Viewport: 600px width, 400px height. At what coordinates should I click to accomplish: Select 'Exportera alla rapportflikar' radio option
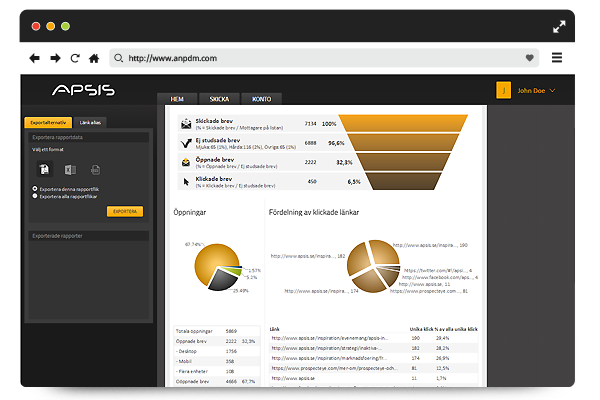(x=35, y=196)
